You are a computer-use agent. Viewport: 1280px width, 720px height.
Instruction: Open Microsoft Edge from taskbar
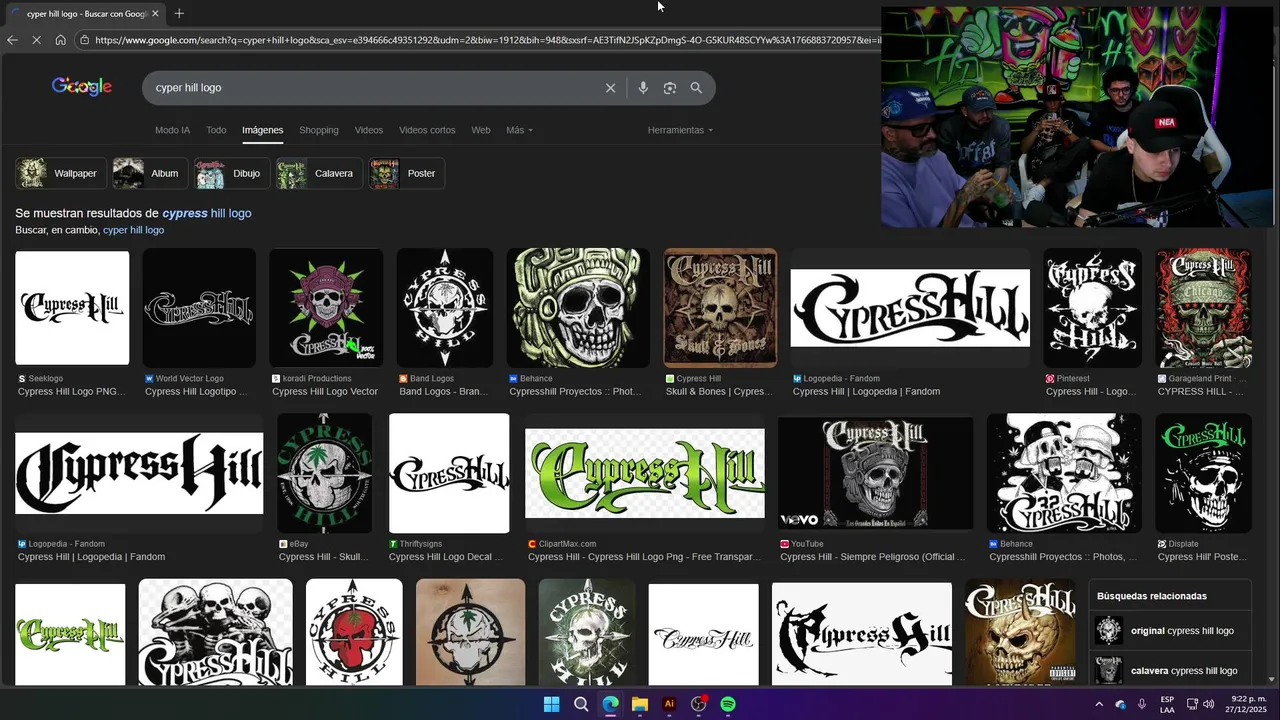tap(610, 704)
